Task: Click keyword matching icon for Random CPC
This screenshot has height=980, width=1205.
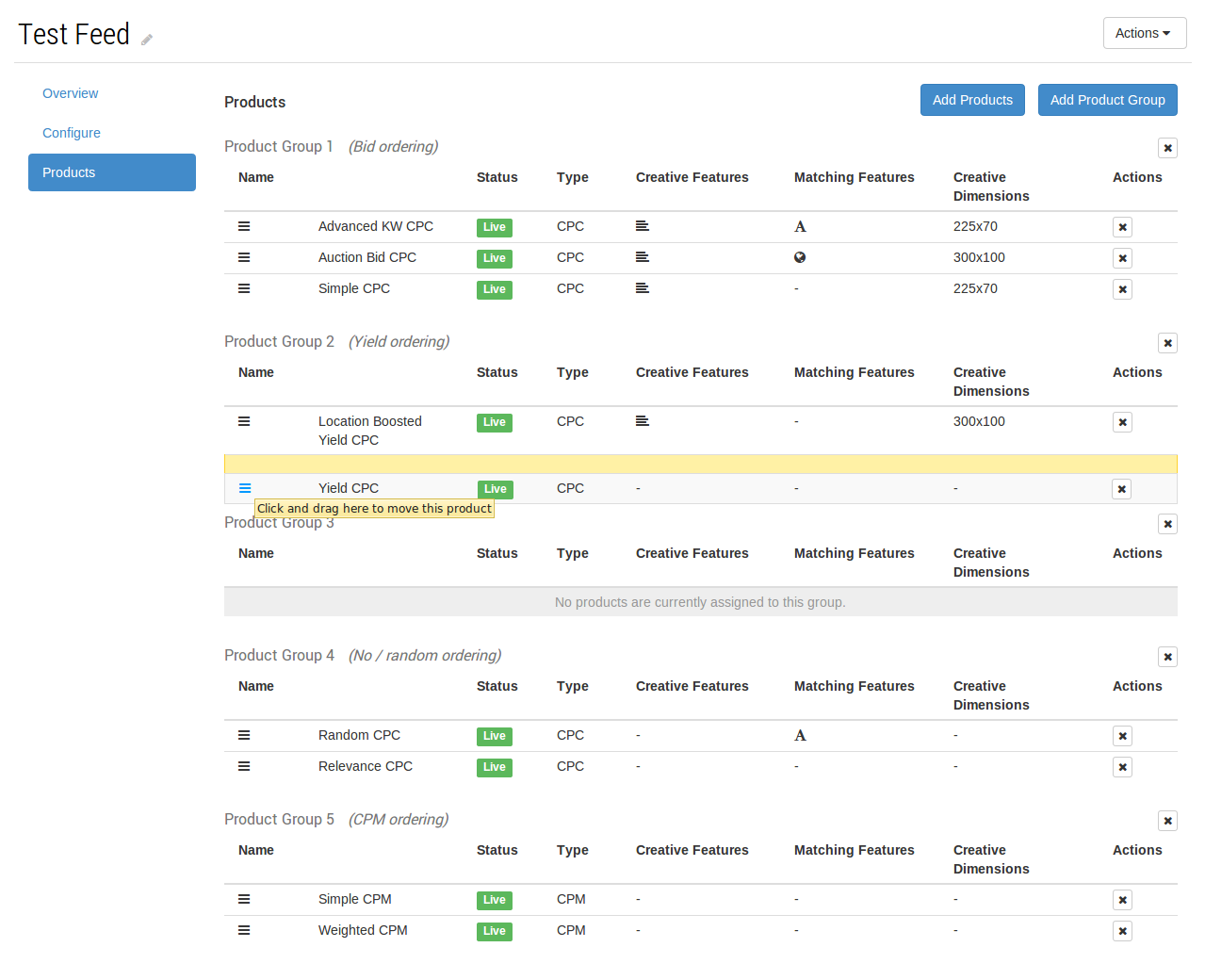Action: [800, 735]
